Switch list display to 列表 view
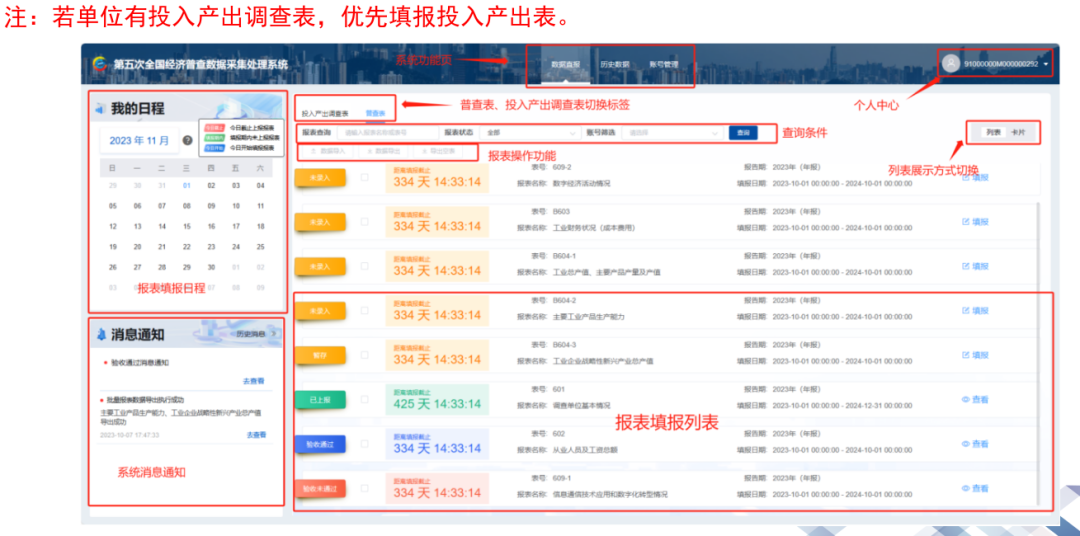The height and width of the screenshot is (536, 1080). [993, 132]
